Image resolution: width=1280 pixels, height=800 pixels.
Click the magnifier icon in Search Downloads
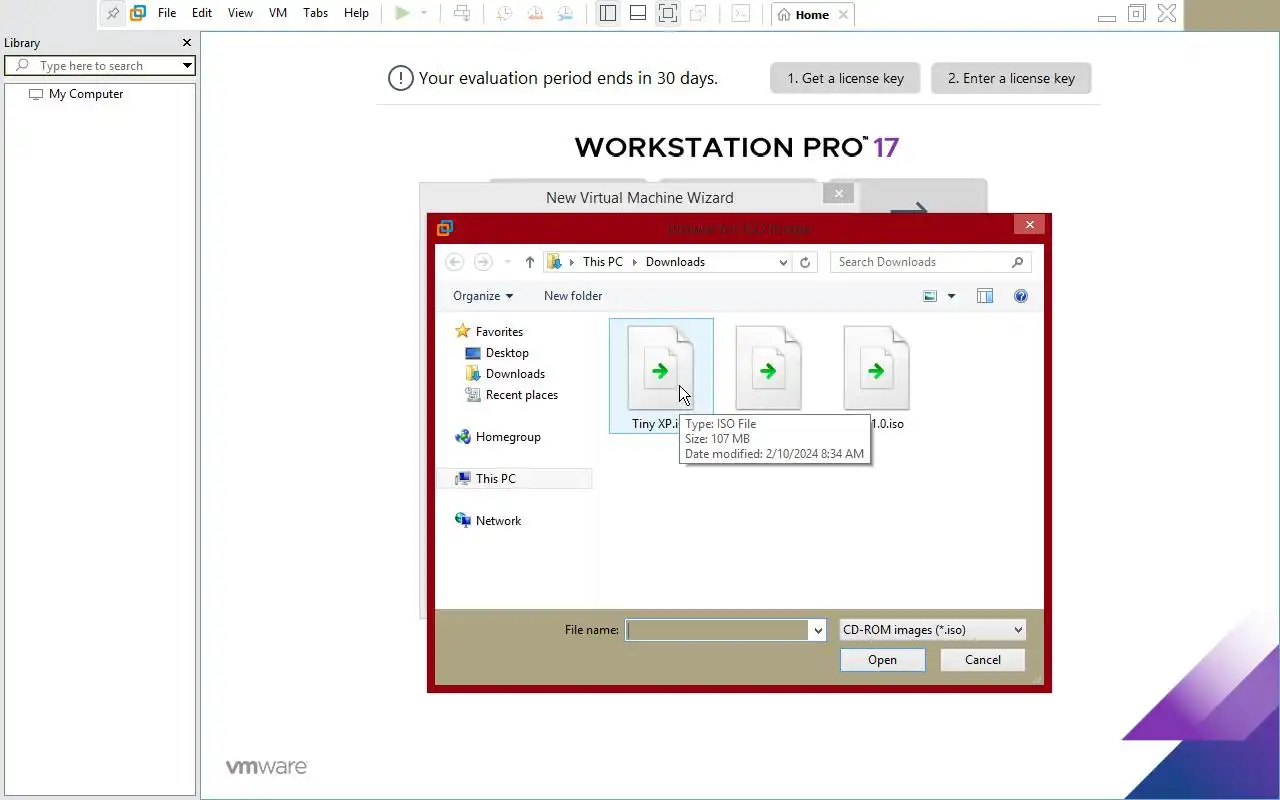(1018, 262)
